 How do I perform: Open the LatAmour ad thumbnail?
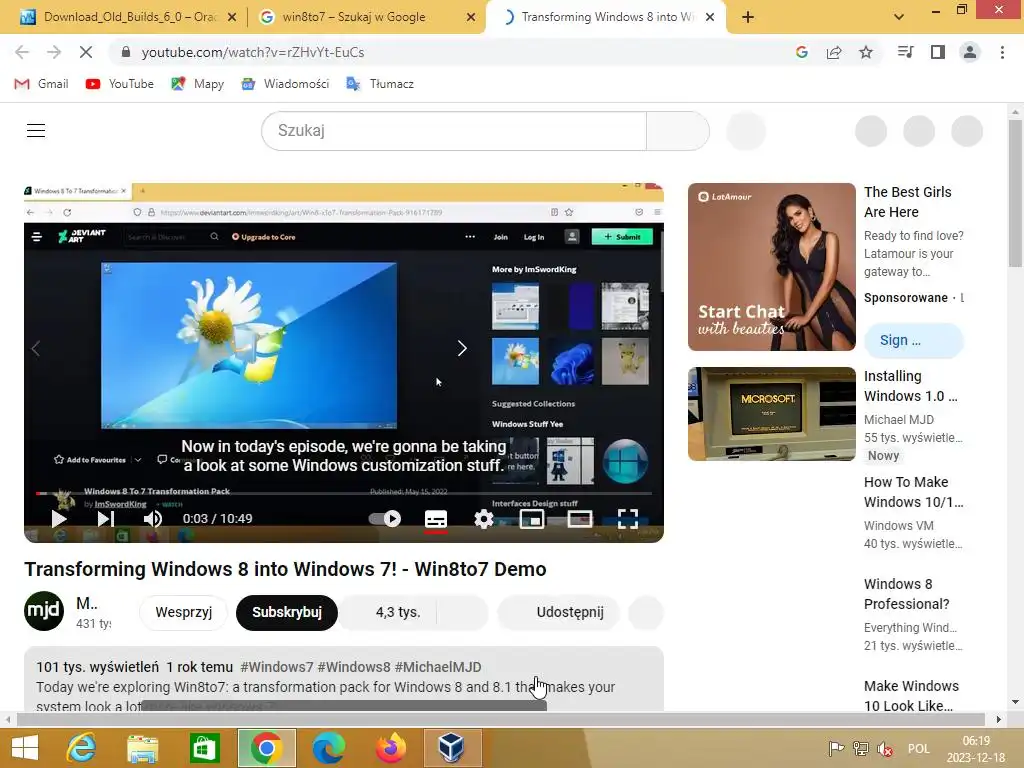pyautogui.click(x=772, y=267)
